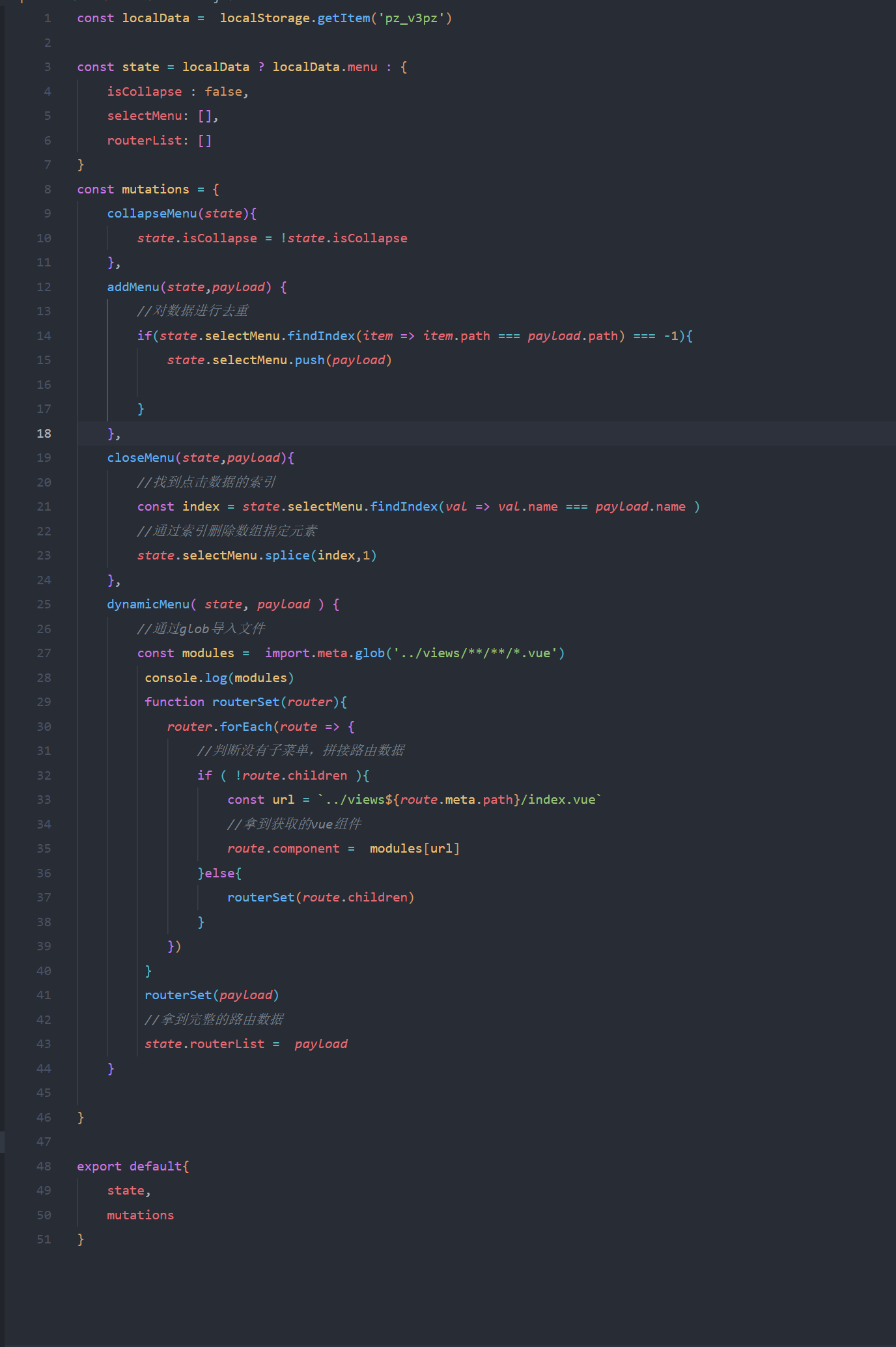Click the localStorage.getItem call on line 1
Screen dimensions: 896x1347
tap(336, 18)
